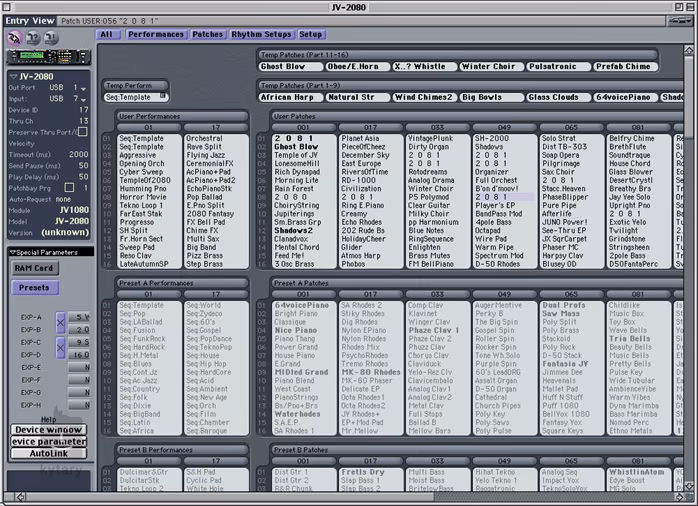Select the Prefab Chime temp patch

tap(625, 66)
